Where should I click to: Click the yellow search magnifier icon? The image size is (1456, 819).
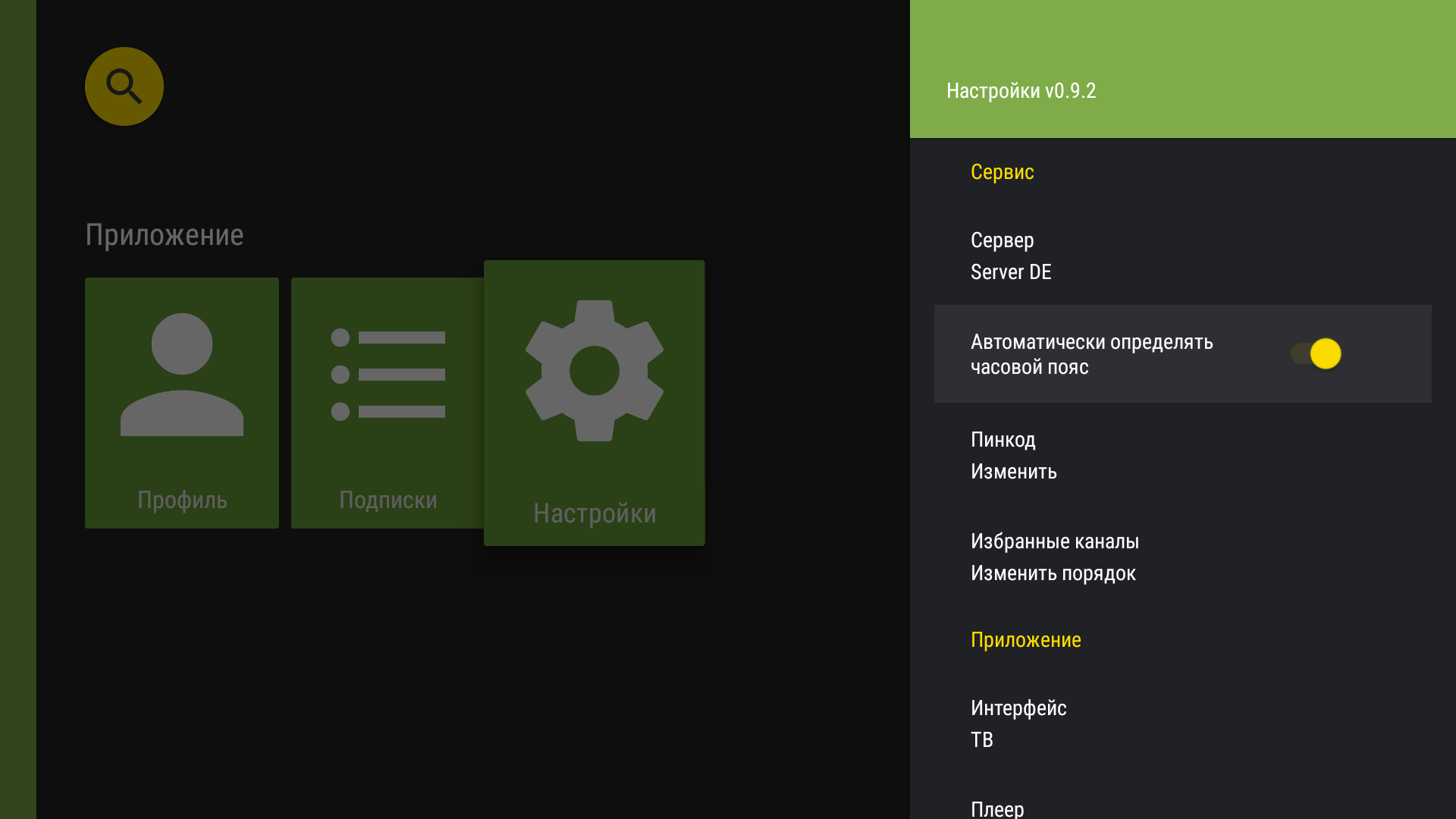[x=124, y=86]
